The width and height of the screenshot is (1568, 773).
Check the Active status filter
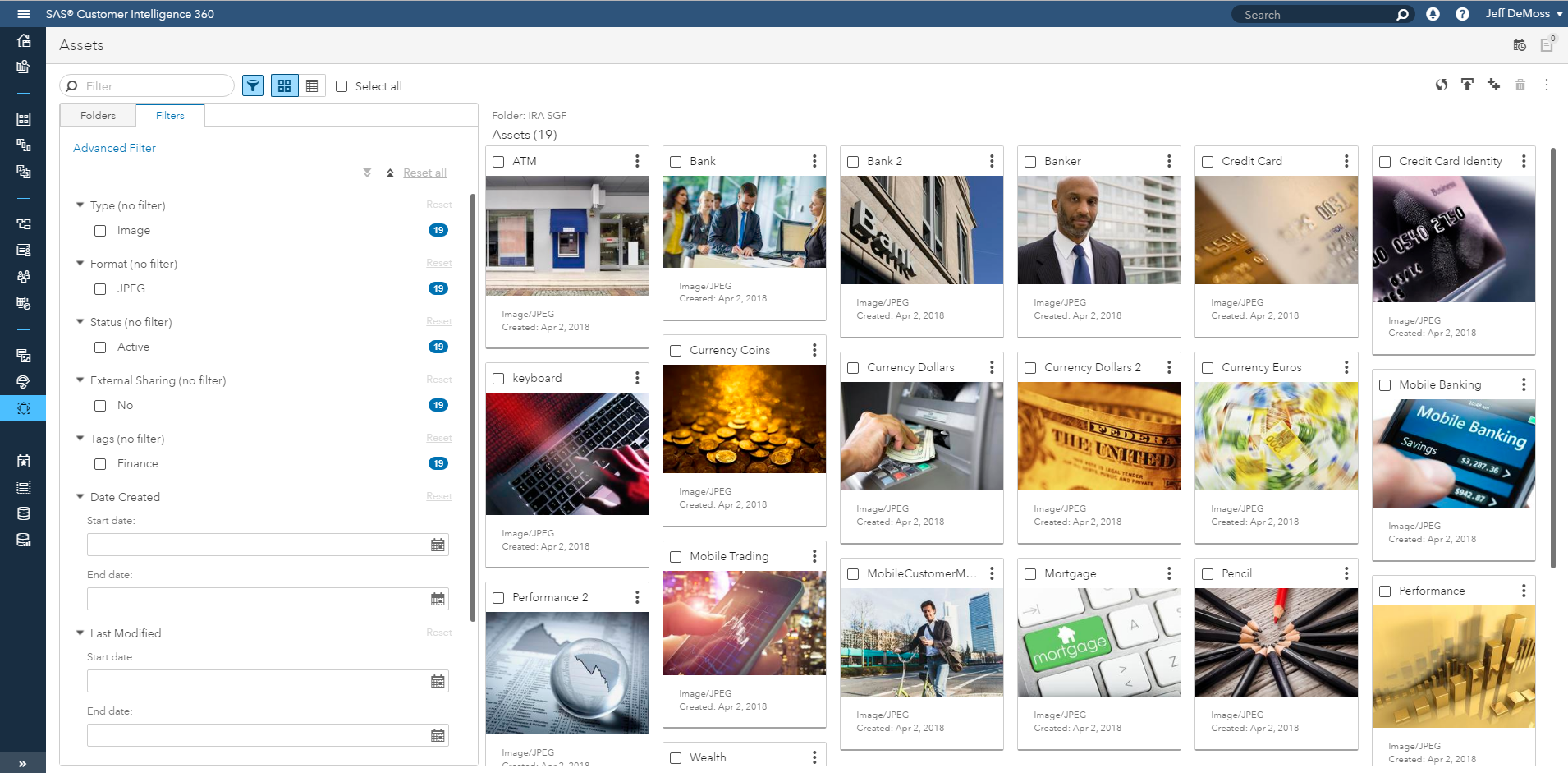click(100, 347)
